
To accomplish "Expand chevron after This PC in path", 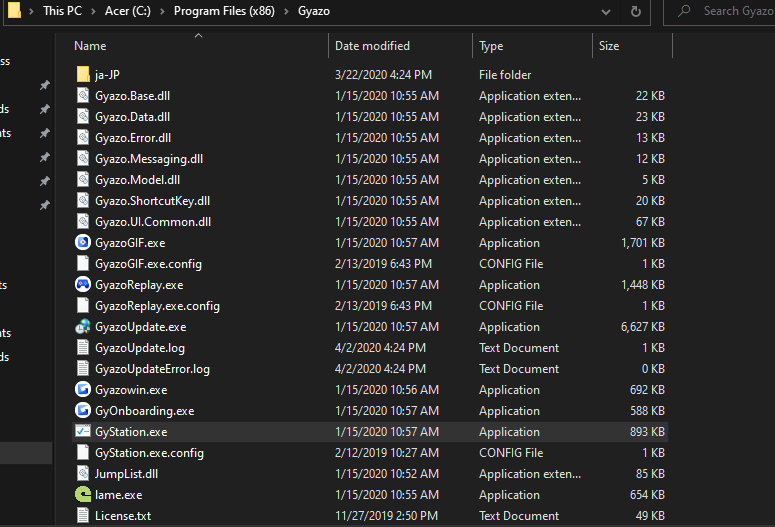I will click(93, 11).
